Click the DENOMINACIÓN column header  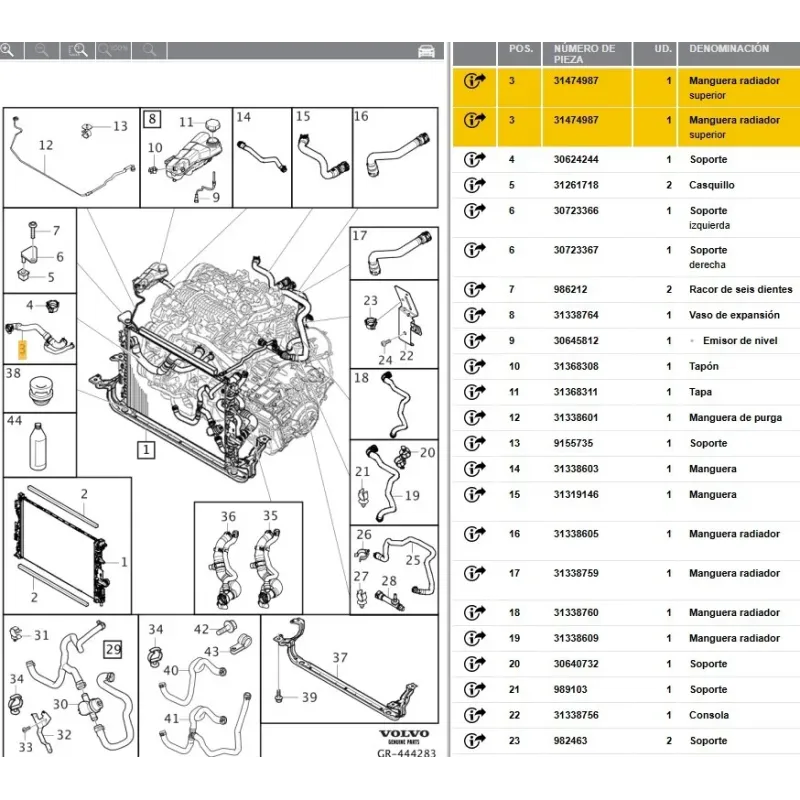(x=729, y=48)
